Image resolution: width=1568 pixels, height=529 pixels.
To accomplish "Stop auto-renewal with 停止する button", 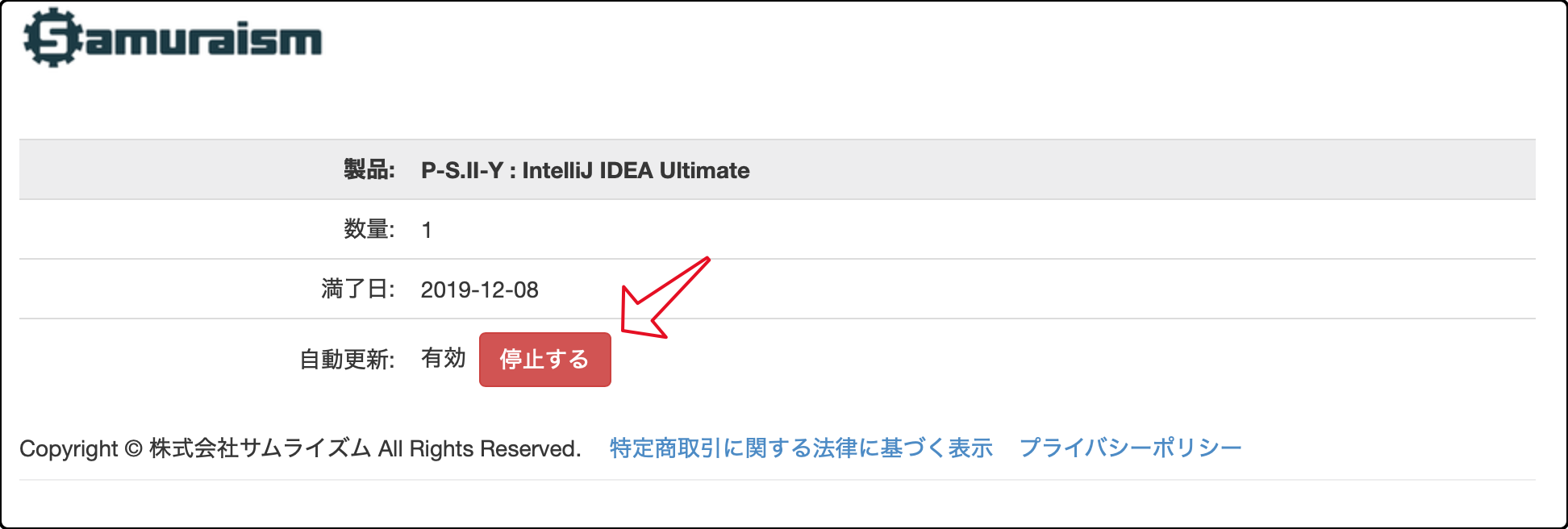I will coord(544,360).
